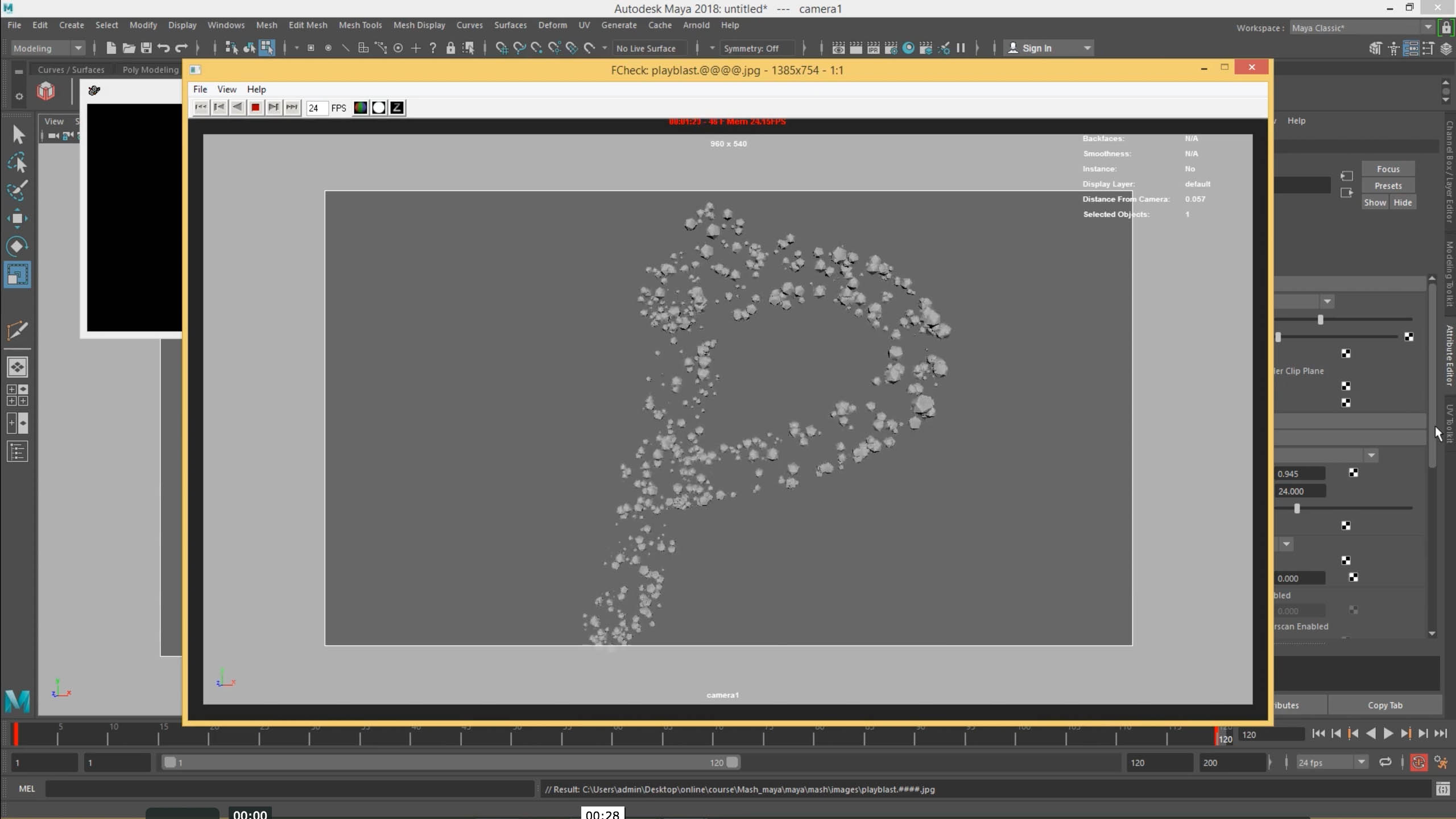Open the Render Settings icon in the status line
Image resolution: width=1456 pixels, height=819 pixels.
pos(891,48)
